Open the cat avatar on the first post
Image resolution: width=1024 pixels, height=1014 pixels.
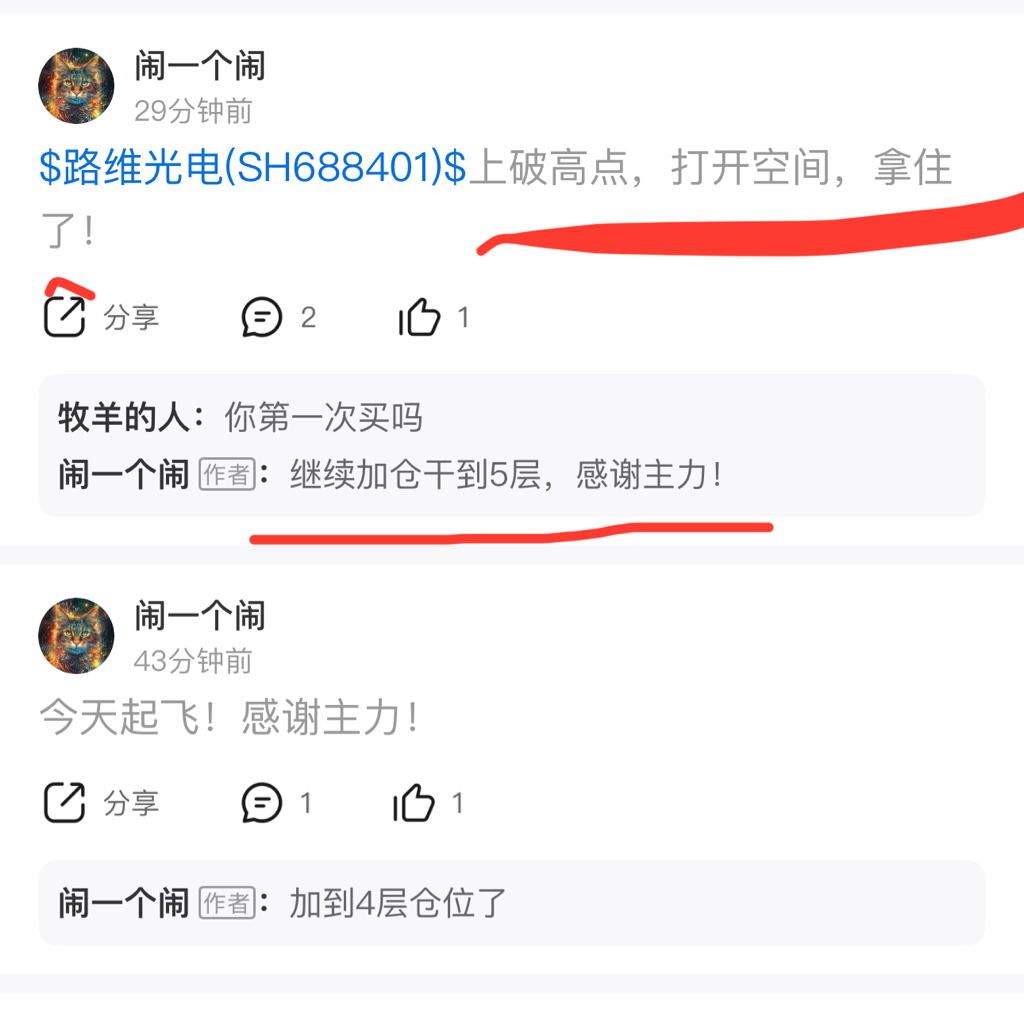coord(76,86)
